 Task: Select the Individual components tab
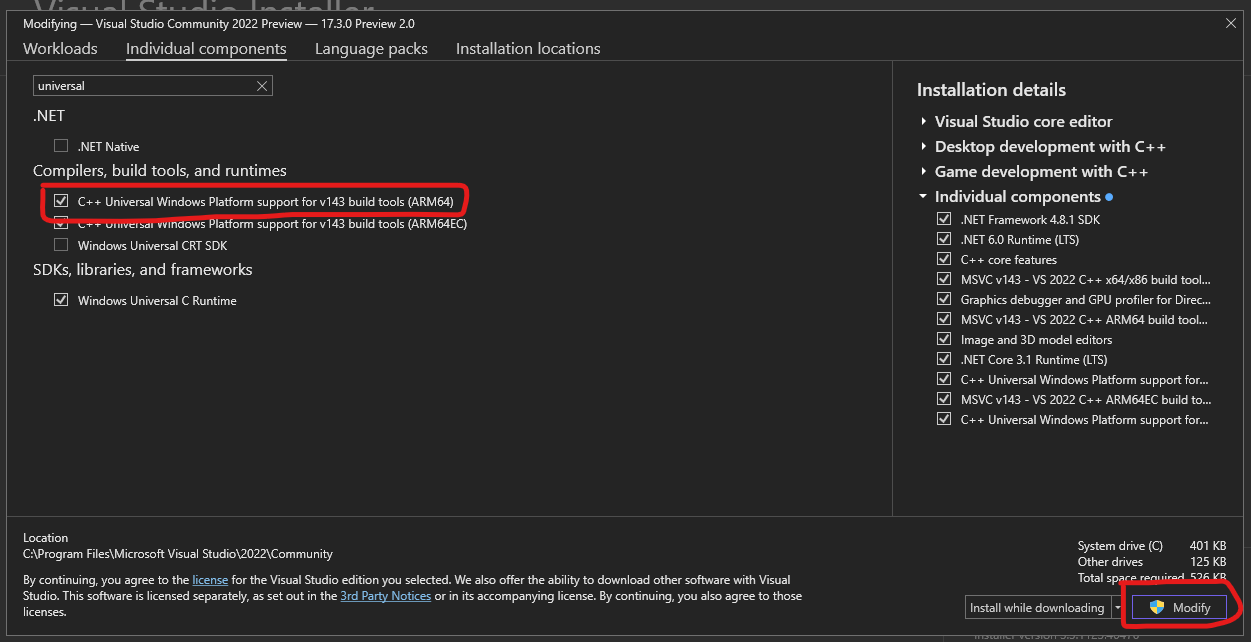pos(206,48)
